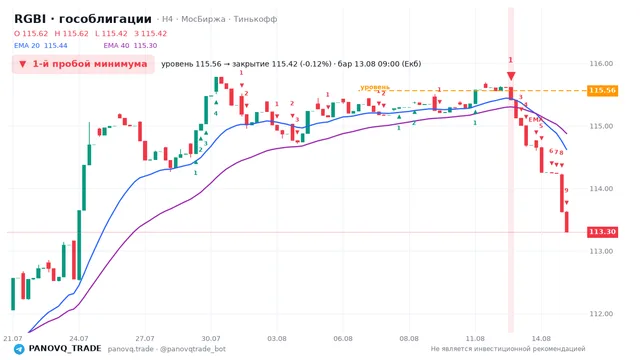This screenshot has height=360, width=640.
Task: Click the red '1' above the breakout arrow
Action: click(x=510, y=60)
